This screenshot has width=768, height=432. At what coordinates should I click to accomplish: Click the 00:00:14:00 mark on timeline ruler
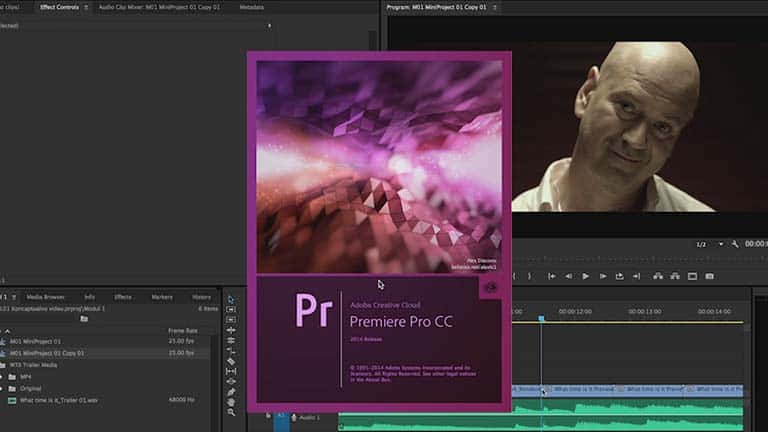(714, 312)
